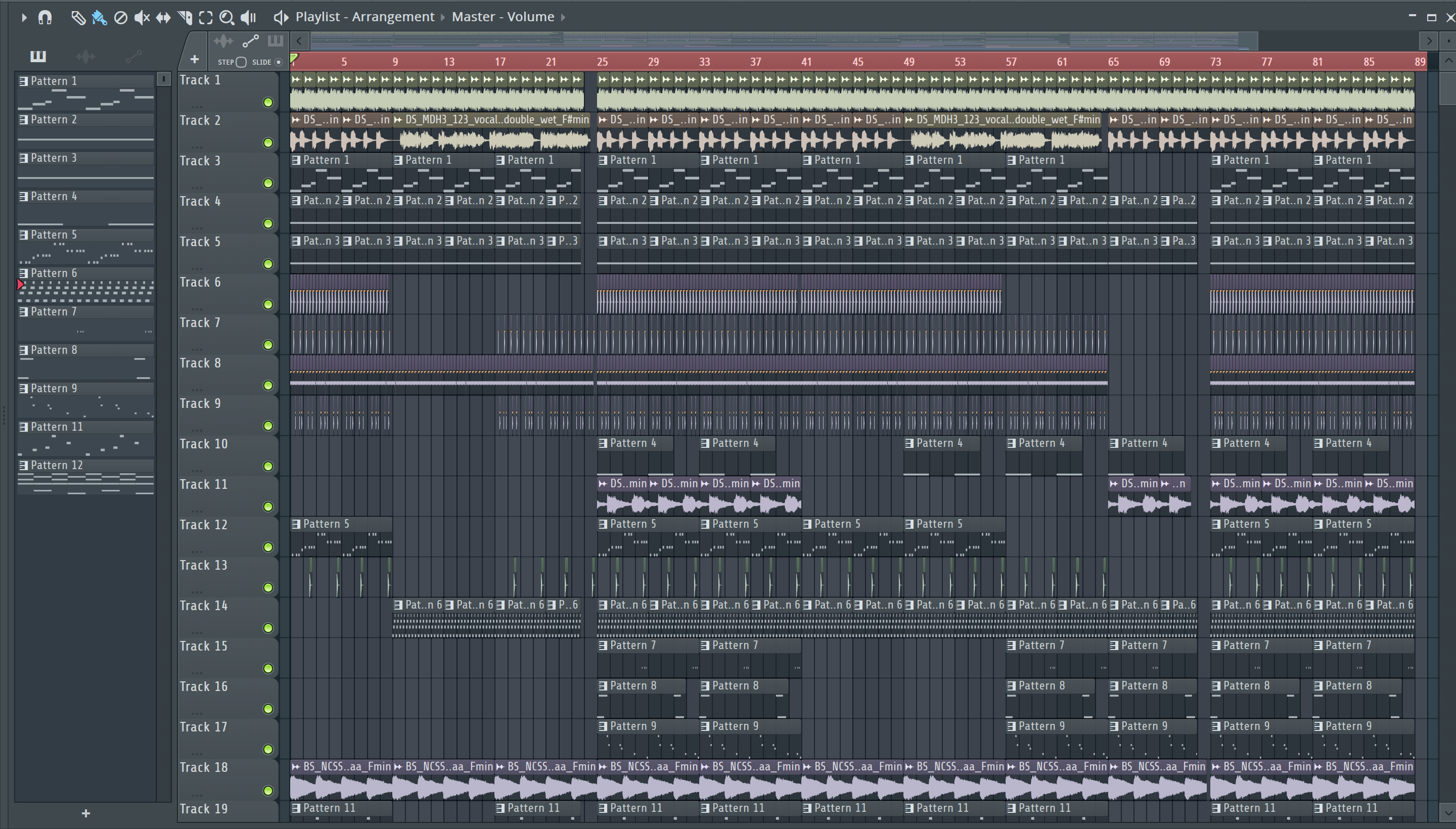This screenshot has height=829, width=1456.
Task: Mute Track 11 using its green LED
Action: tap(268, 506)
